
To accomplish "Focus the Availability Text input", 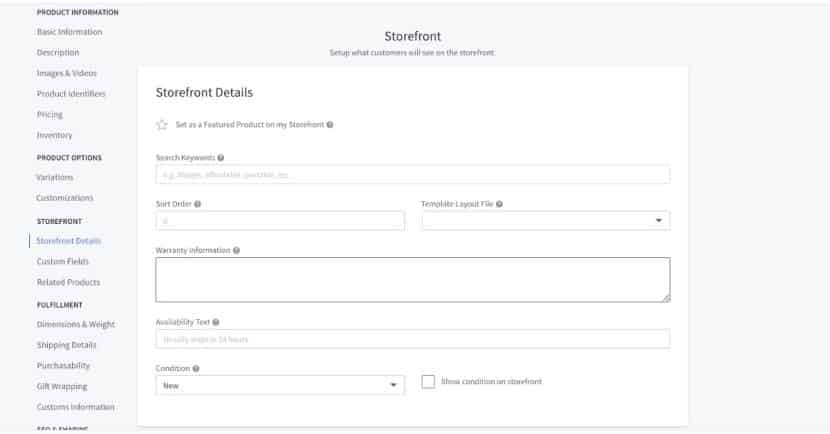I will point(413,339).
